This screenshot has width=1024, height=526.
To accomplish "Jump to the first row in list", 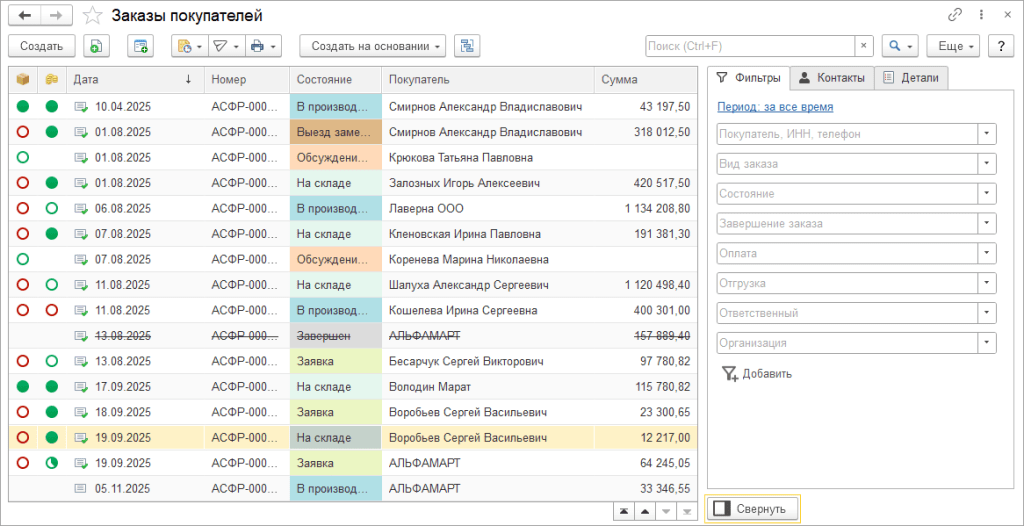I will pyautogui.click(x=624, y=510).
